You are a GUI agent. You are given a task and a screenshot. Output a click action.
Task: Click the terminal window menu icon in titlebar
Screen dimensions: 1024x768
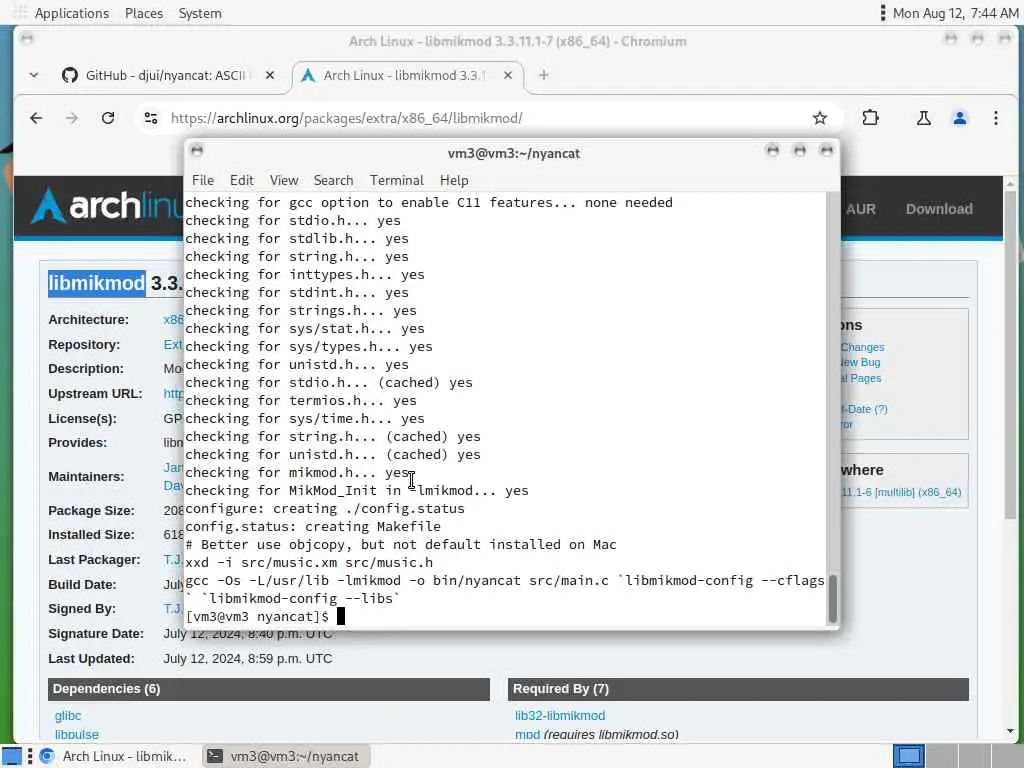(x=197, y=151)
